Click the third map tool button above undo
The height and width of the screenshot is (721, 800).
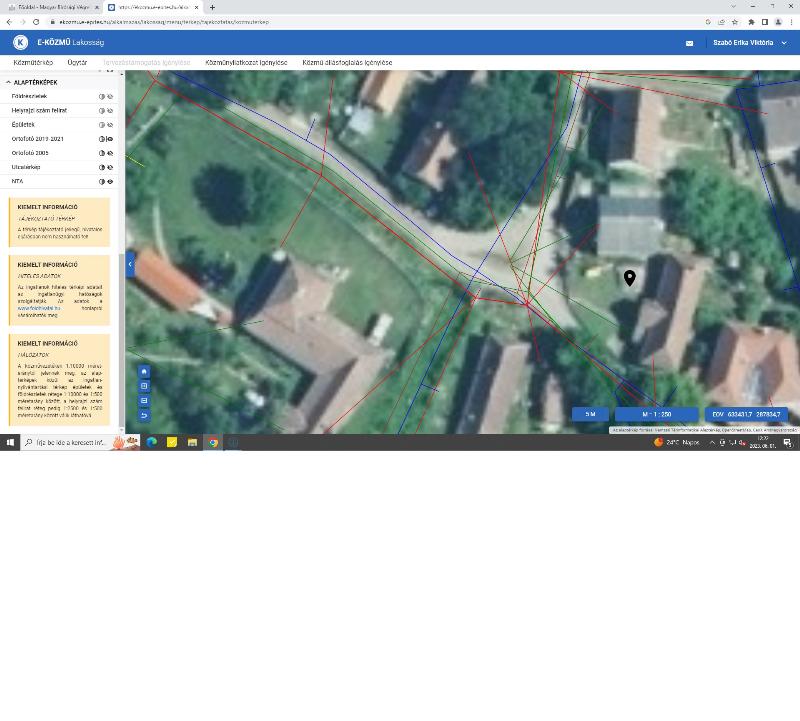[x=144, y=400]
